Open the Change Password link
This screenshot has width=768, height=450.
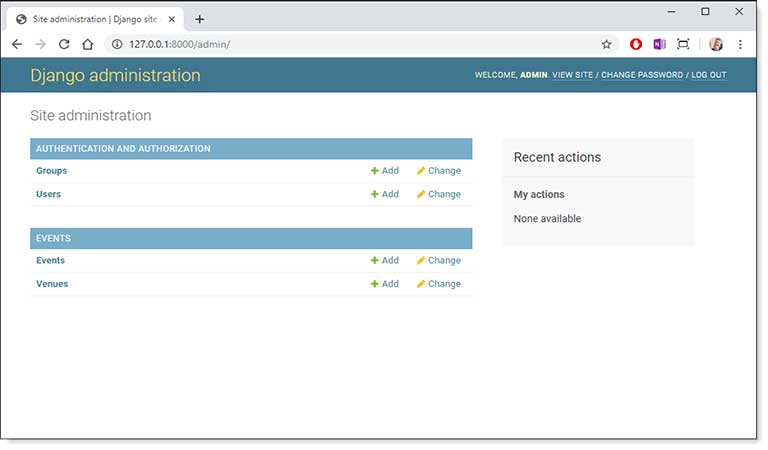pyautogui.click(x=642, y=75)
